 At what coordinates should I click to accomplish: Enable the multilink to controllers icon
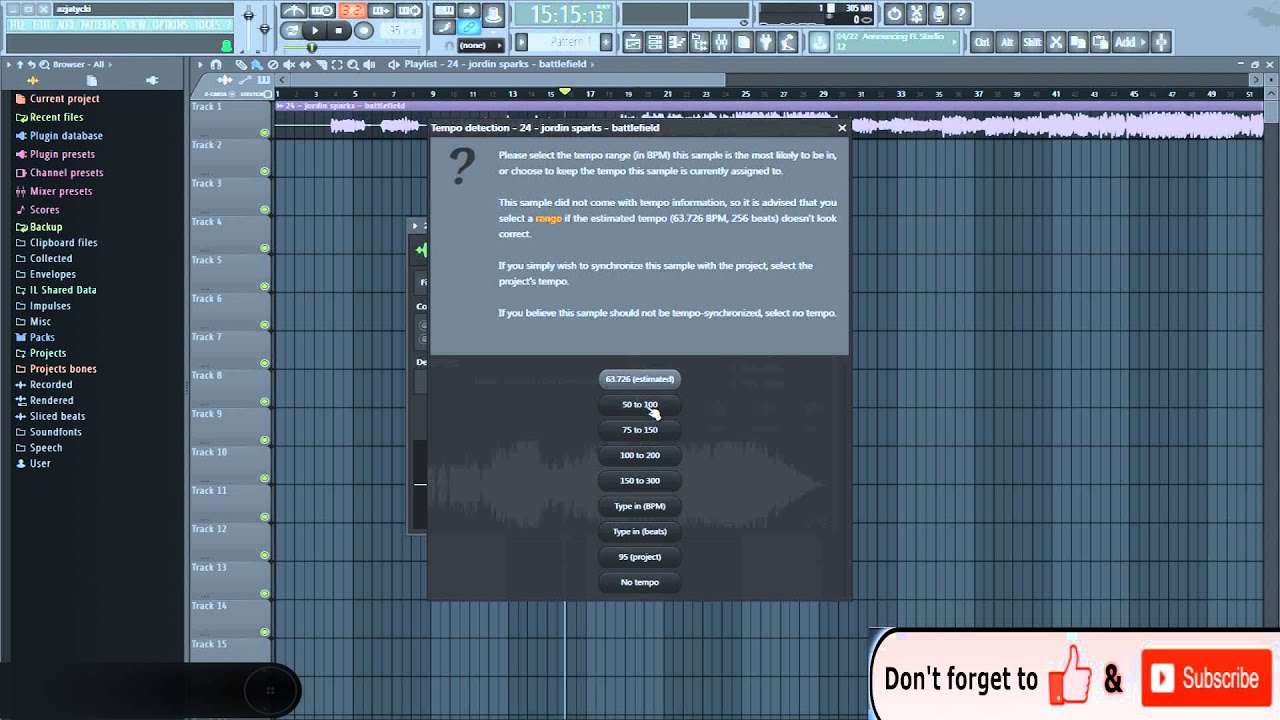pyautogui.click(x=468, y=27)
